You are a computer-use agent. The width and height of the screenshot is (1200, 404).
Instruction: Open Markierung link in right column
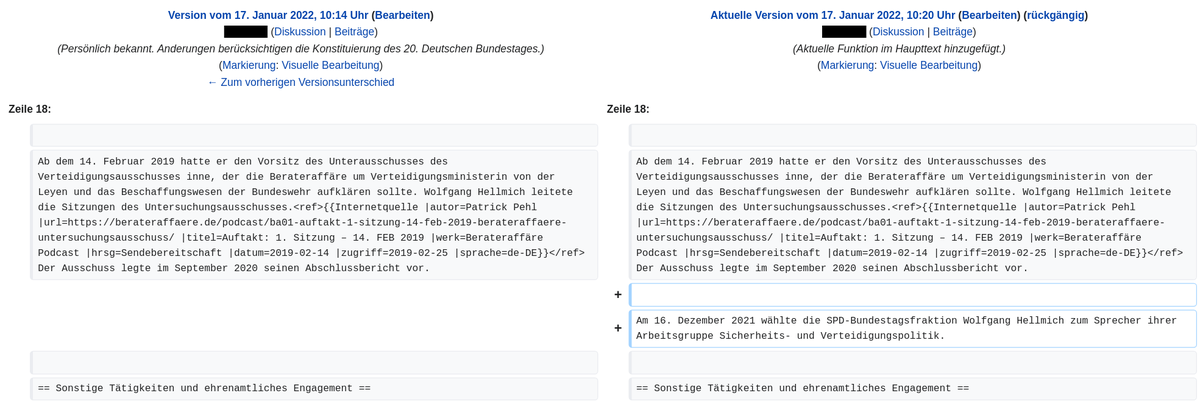(x=847, y=65)
